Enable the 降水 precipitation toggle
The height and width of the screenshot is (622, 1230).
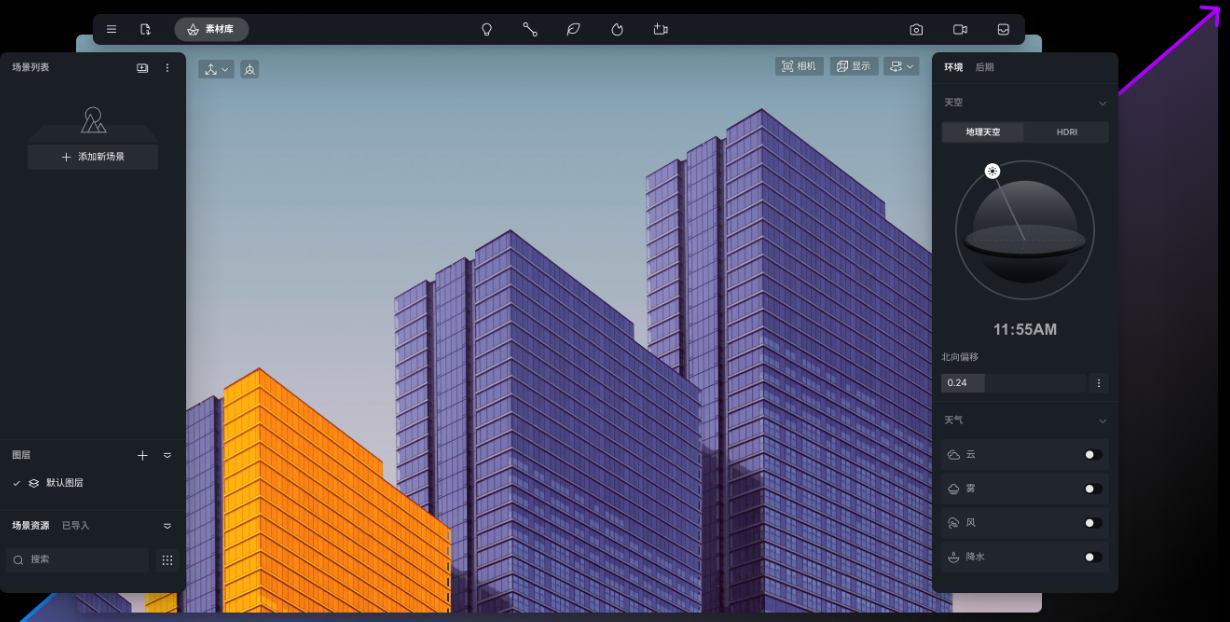click(1093, 557)
